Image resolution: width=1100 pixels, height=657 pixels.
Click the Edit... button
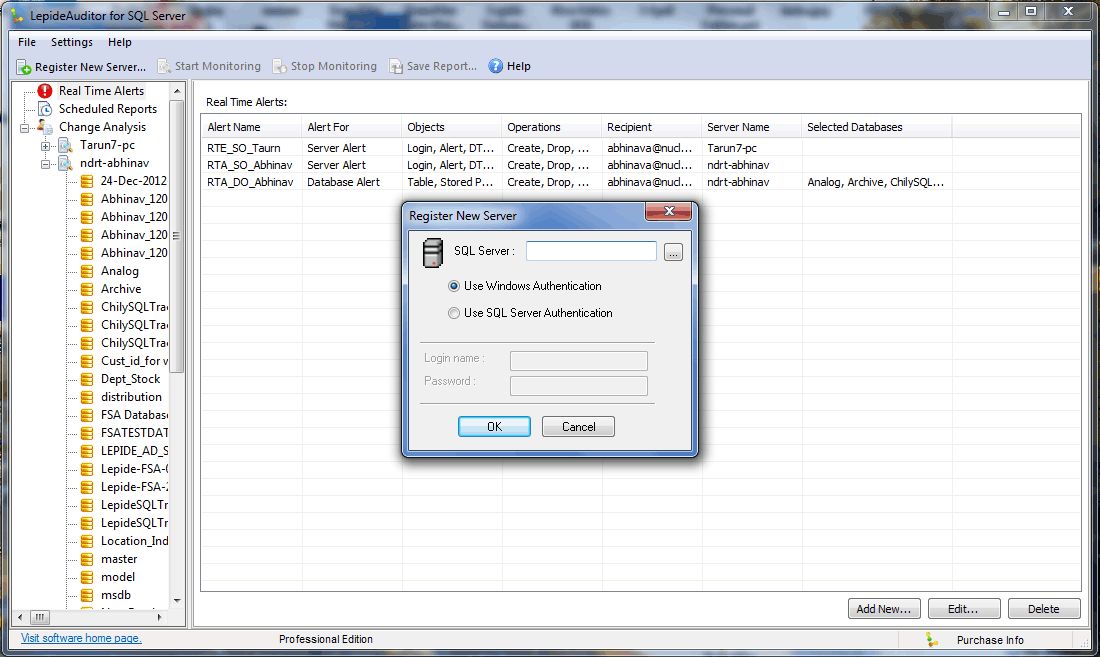(963, 609)
